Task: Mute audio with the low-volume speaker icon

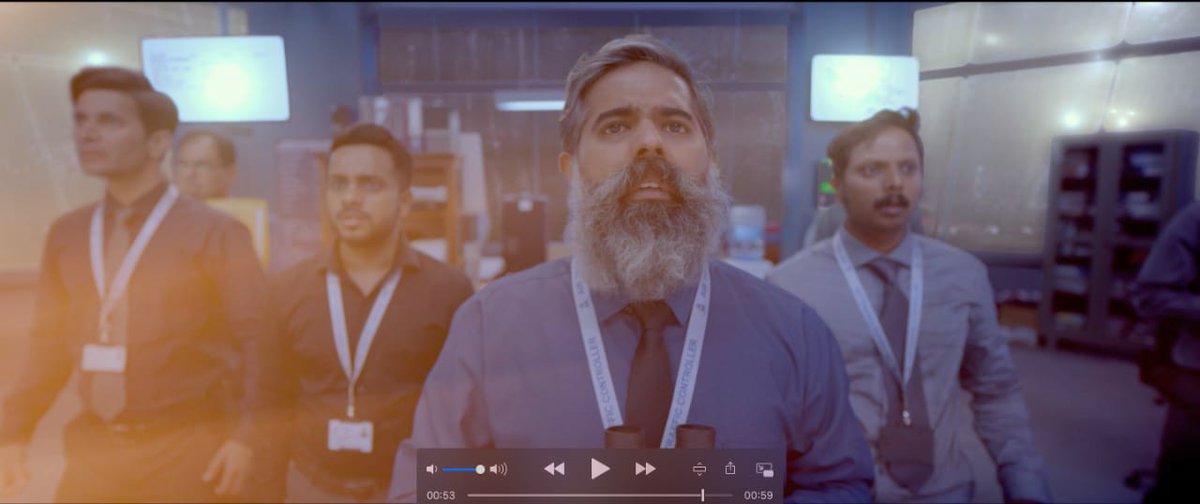Action: 432,469
